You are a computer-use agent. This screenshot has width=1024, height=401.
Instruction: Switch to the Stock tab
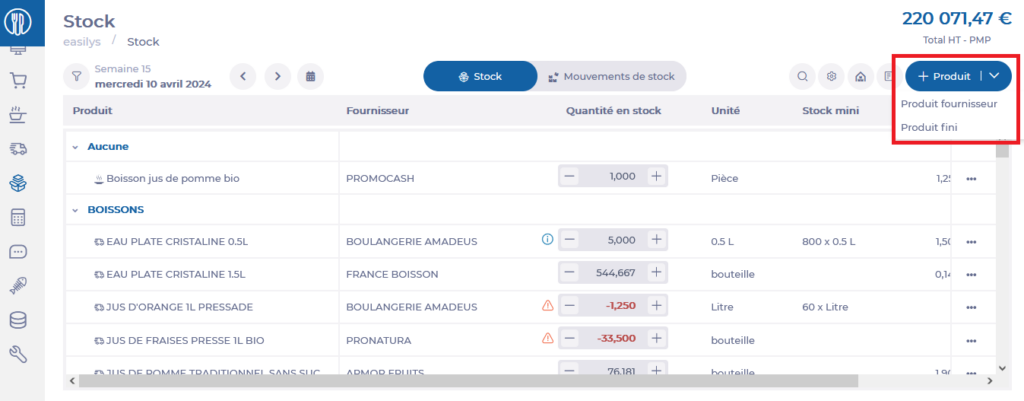click(480, 76)
